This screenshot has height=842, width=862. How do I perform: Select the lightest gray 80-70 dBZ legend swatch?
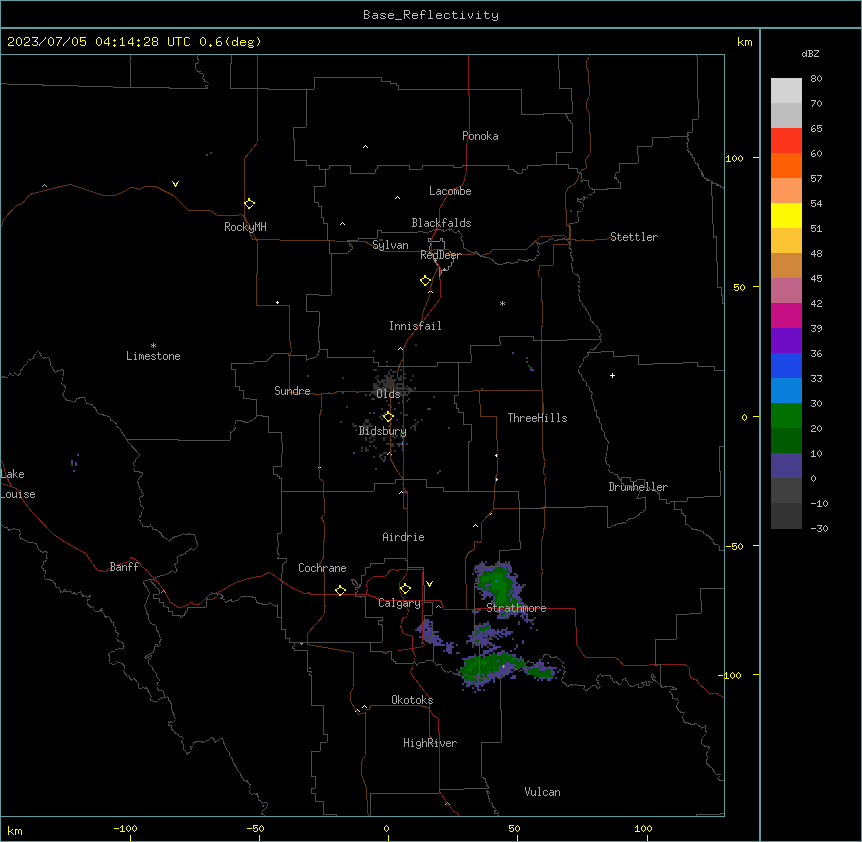point(786,91)
